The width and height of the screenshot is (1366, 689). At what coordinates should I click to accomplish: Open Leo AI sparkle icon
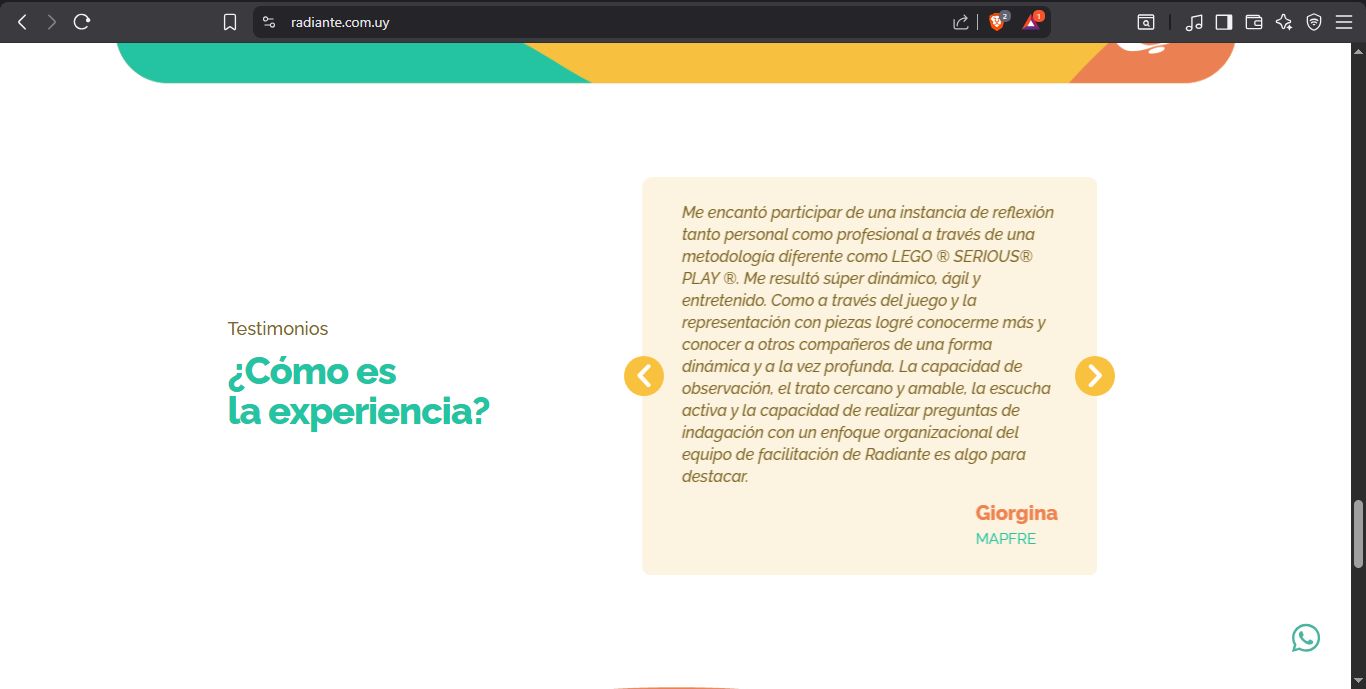1284,22
